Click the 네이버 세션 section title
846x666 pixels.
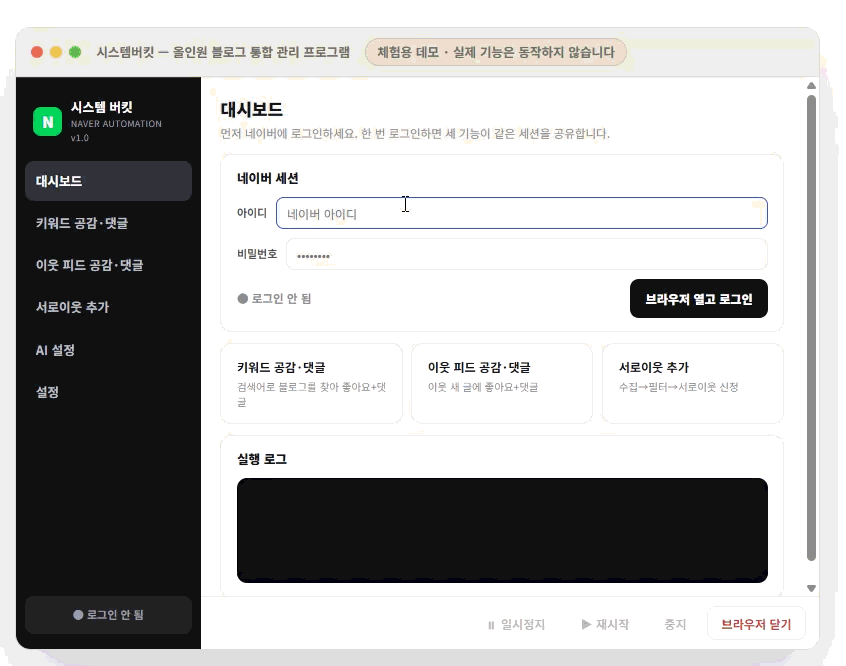(x=268, y=178)
